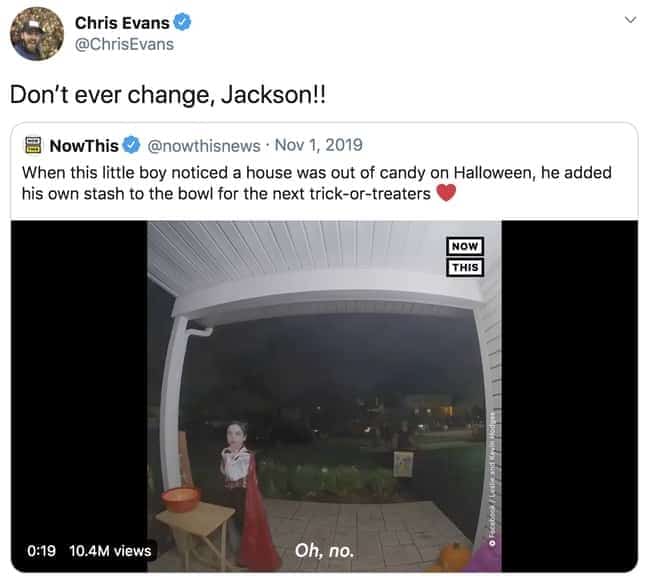
Task: Open the tweet options chevron menu
Action: tap(630, 19)
